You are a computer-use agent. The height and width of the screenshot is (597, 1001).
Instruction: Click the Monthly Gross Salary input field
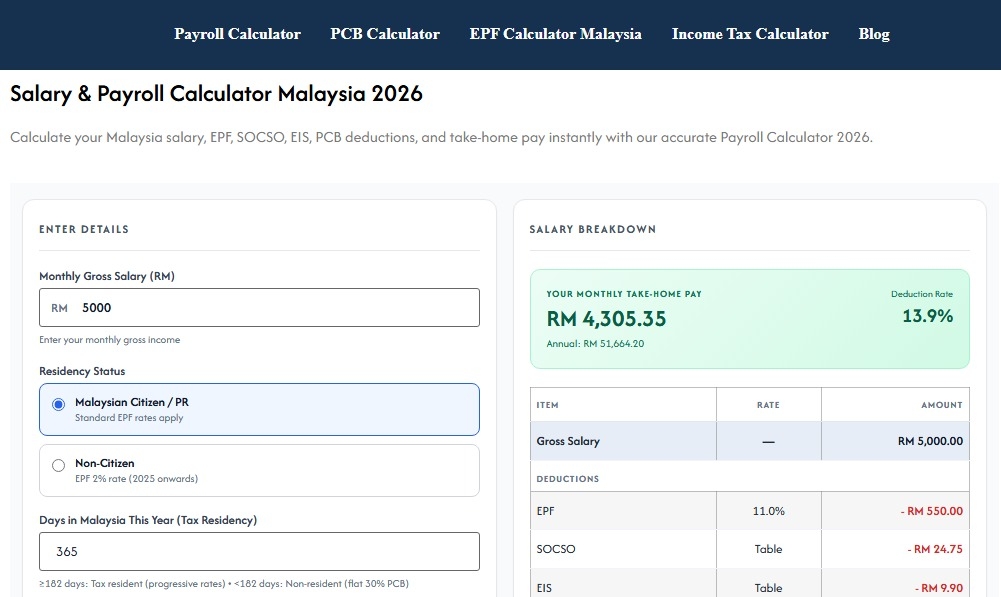click(259, 308)
